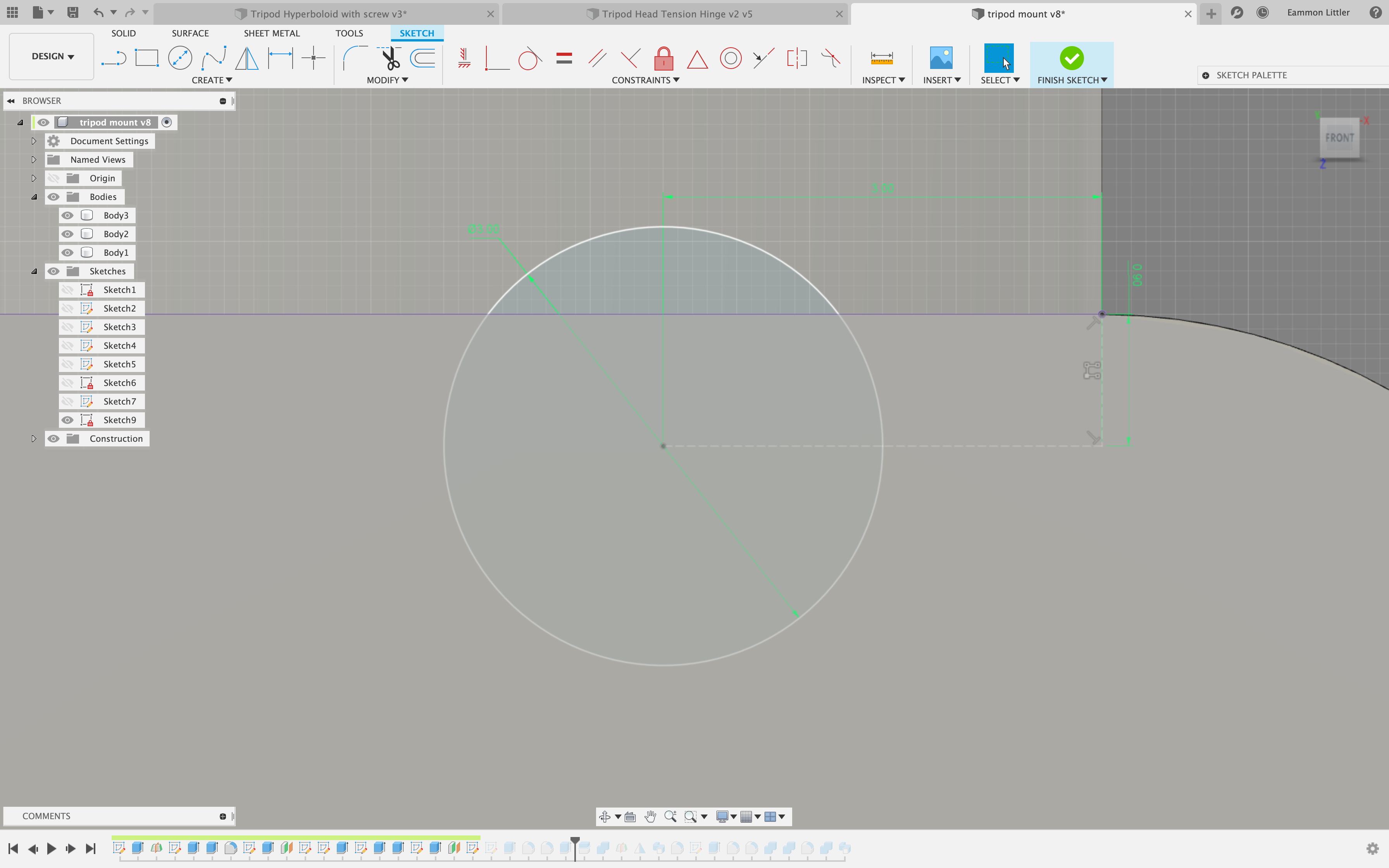Click the FRONT face on the ViewCube
The height and width of the screenshot is (868, 1389).
point(1339,138)
